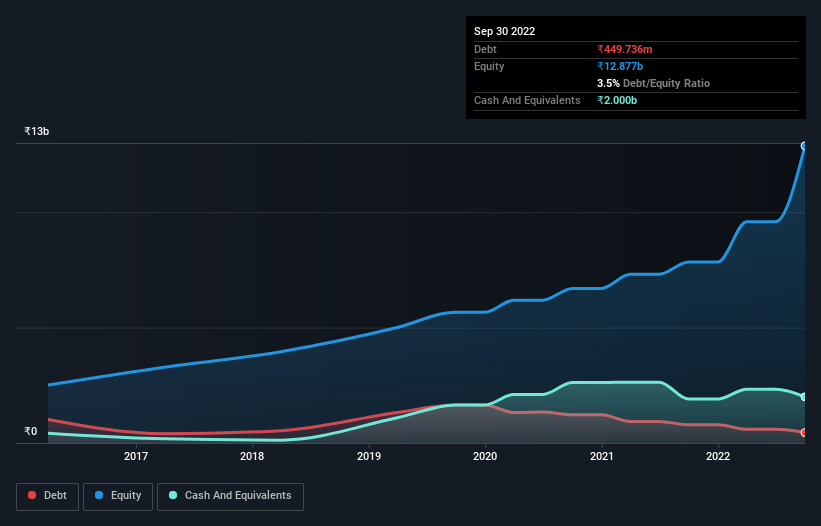Screen dimensions: 821x526
Task: Click the ₹13b y-axis label
Action: click(37, 131)
